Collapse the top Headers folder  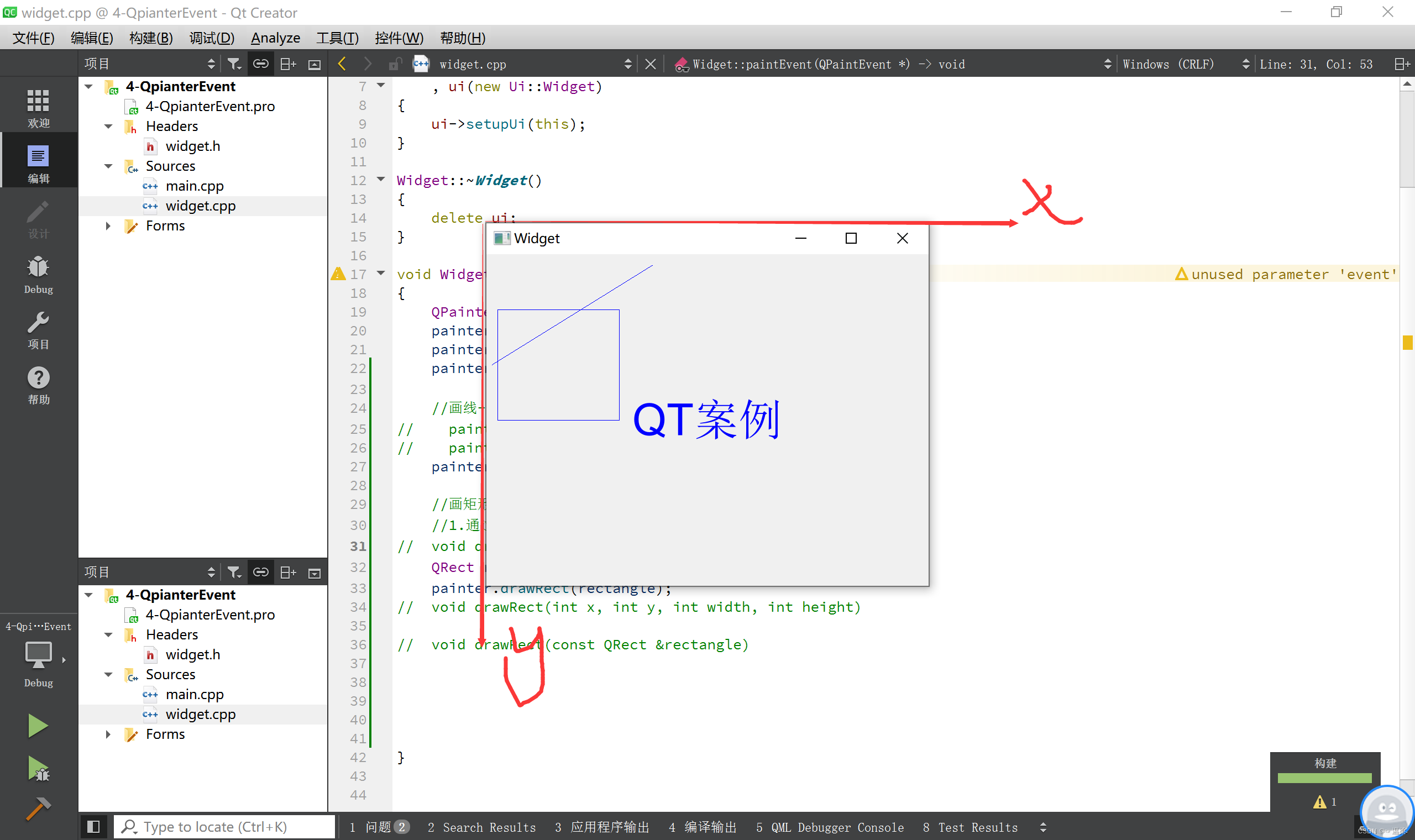pyautogui.click(x=108, y=126)
